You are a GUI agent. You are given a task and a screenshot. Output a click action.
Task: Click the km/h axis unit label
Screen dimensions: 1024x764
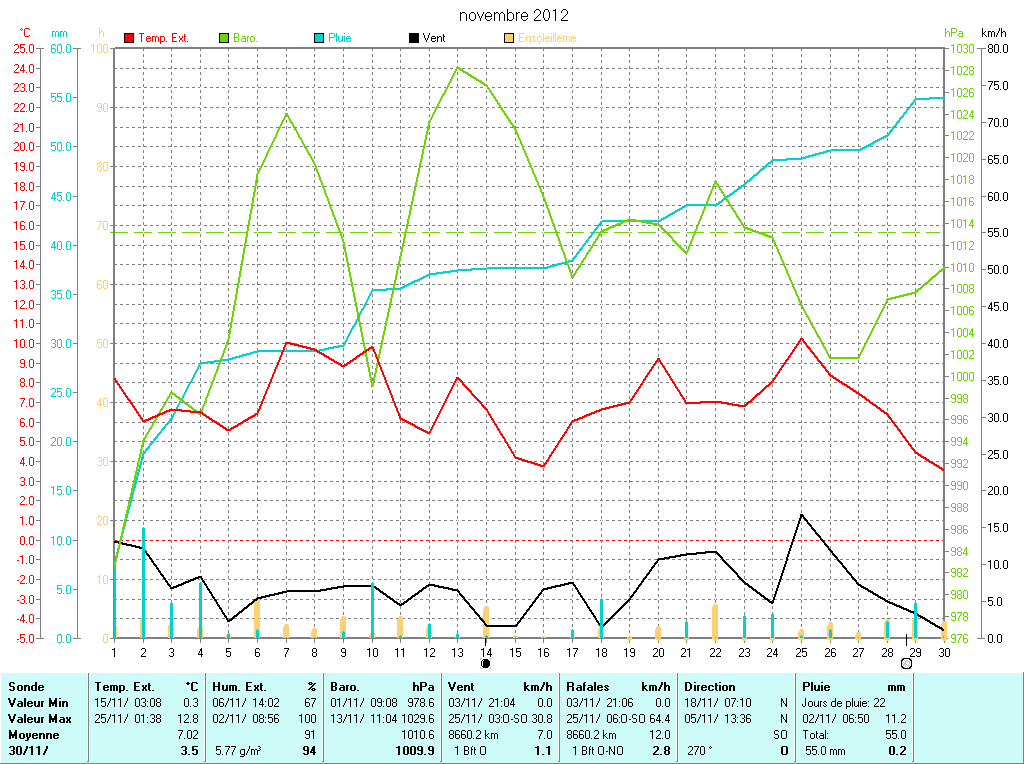coord(994,33)
